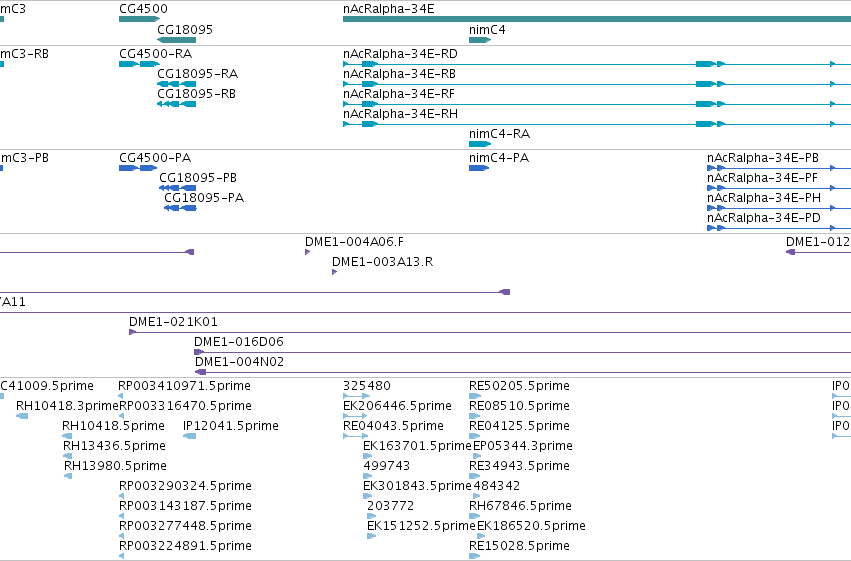
Task: Select feature 203772
Action: [371, 517]
